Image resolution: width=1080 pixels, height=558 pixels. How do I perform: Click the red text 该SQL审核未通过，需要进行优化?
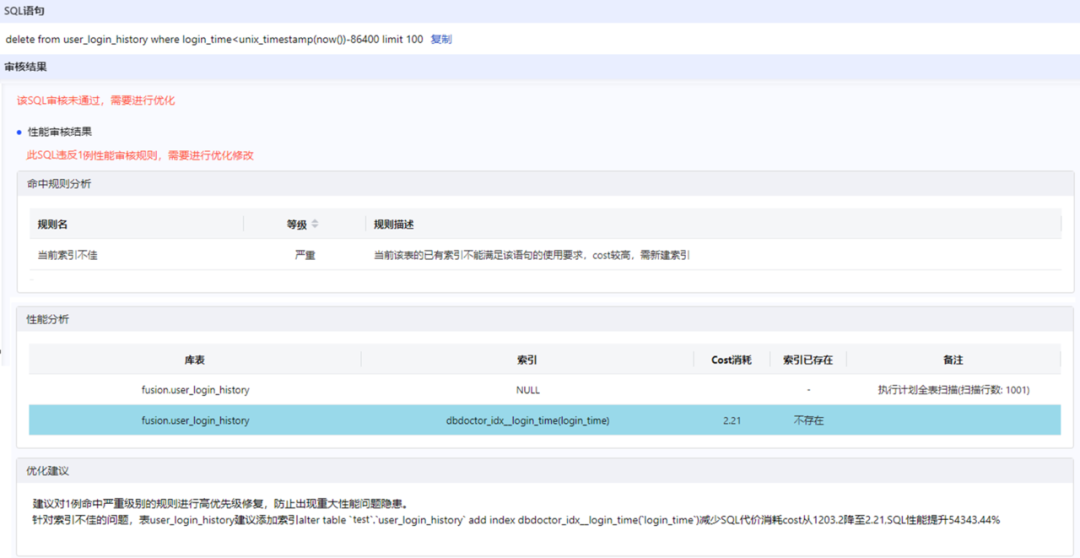(x=96, y=101)
